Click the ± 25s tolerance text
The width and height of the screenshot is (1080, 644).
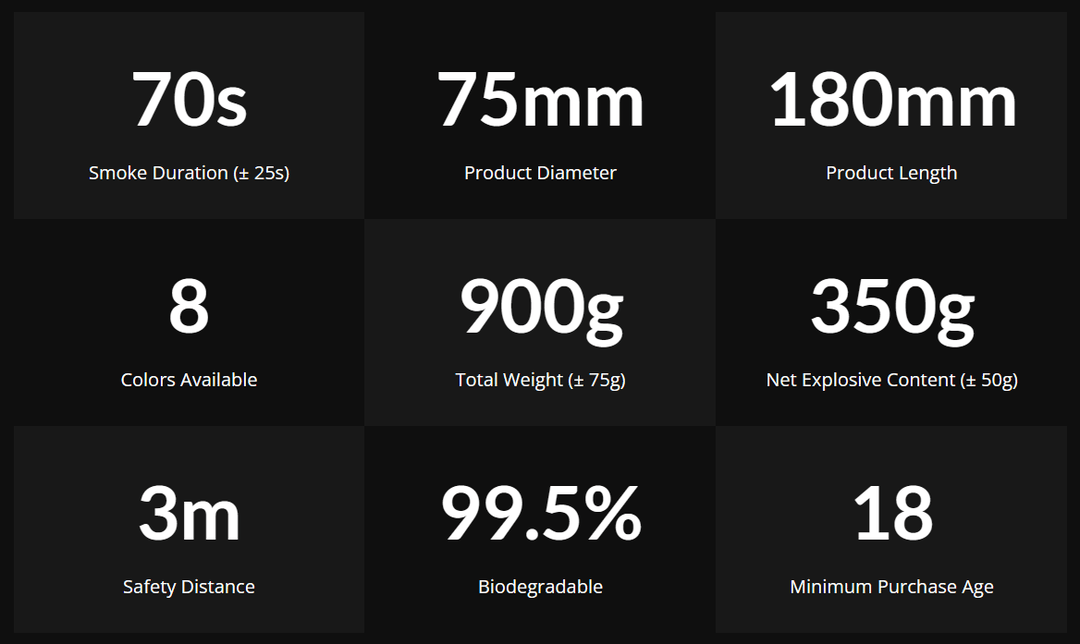pyautogui.click(x=261, y=173)
